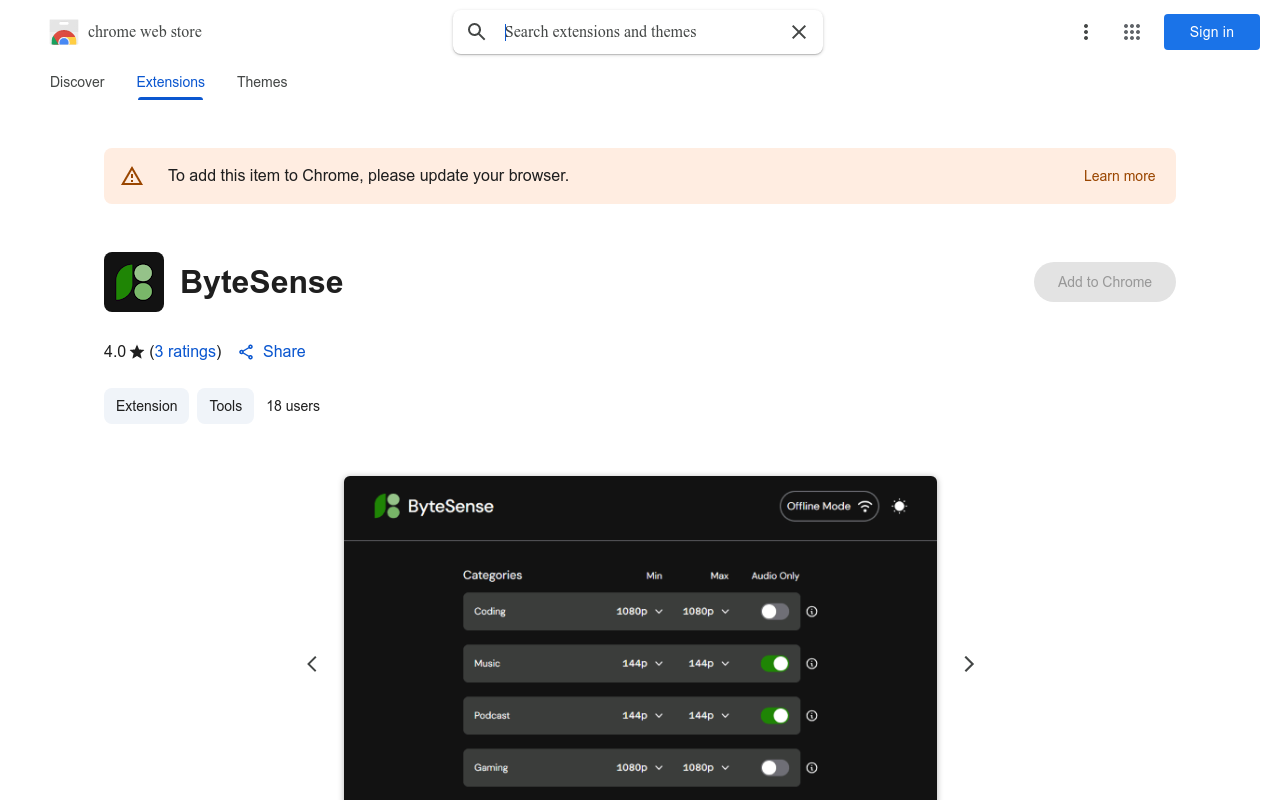Click the ByteSense title heading
Screen dimensions: 1280x800
[x=262, y=282]
